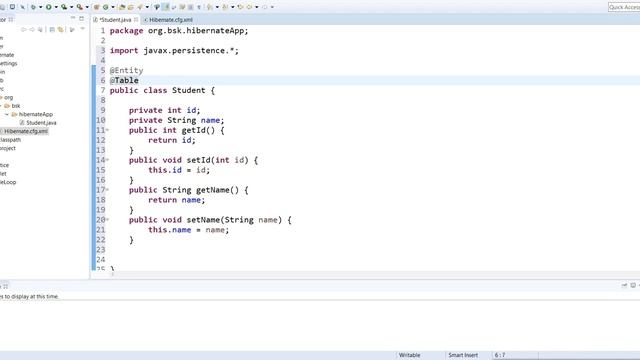Toggle the highlighted editor mode button in toolbar
The image size is (640, 360).
[165, 7]
